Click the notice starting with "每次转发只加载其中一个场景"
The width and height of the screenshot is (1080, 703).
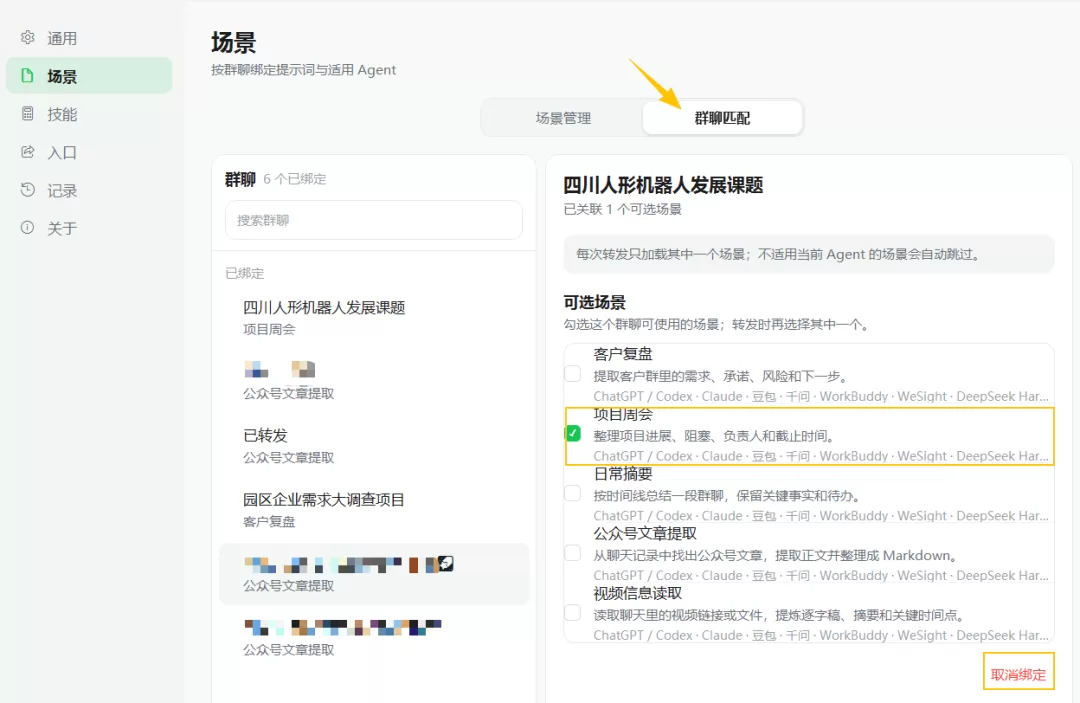[x=809, y=254]
